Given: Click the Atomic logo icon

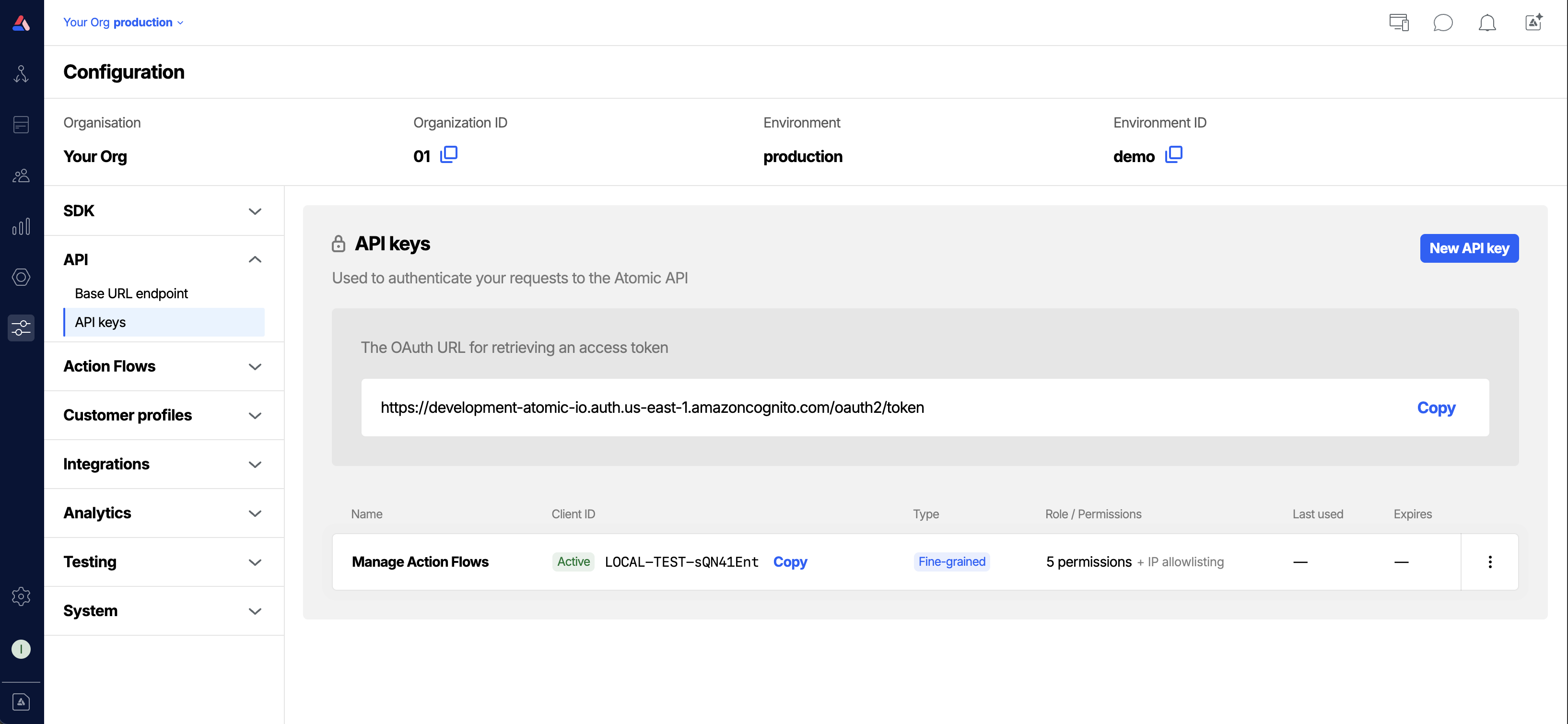Looking at the screenshot, I should pyautogui.click(x=21, y=23).
